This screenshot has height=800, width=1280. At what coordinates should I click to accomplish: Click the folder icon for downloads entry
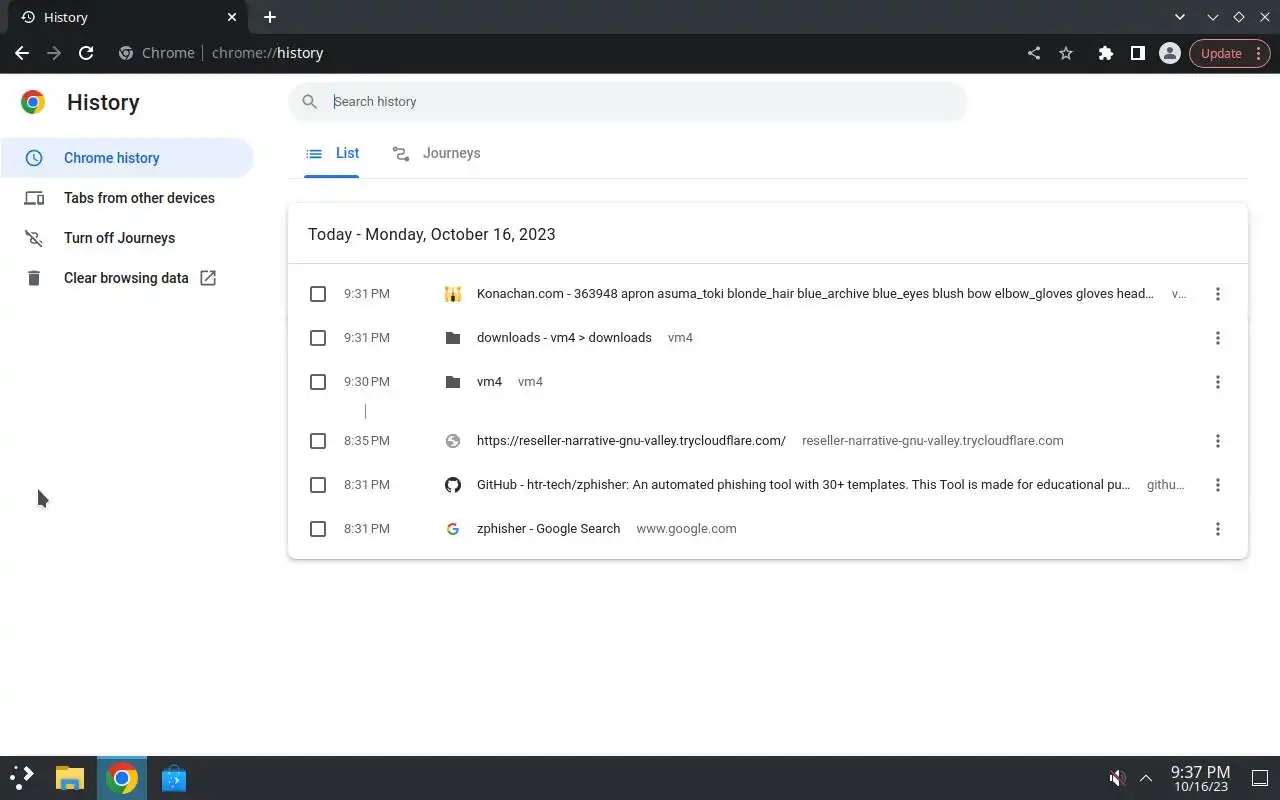[453, 338]
